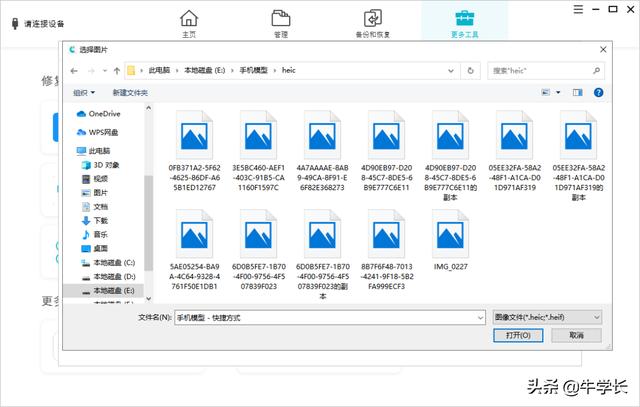Click the navigation pane scroll up arrow

click(149, 108)
